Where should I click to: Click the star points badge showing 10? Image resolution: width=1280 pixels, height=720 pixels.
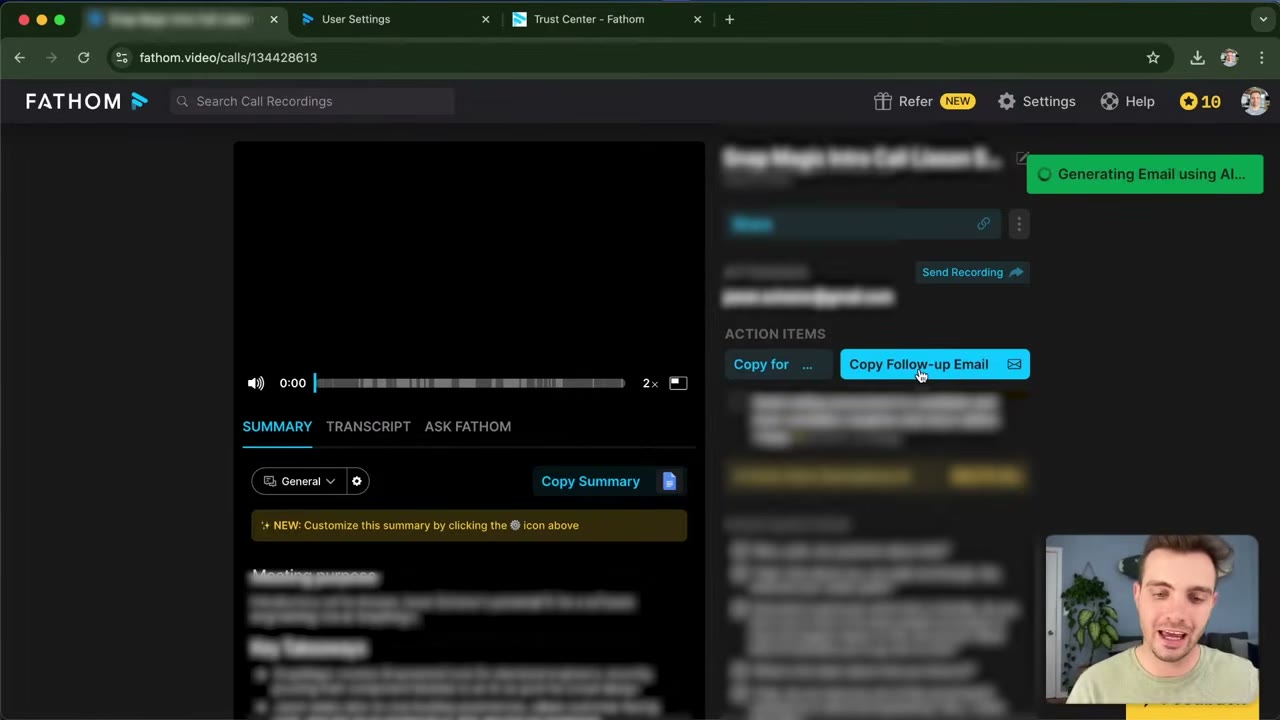tap(1199, 101)
